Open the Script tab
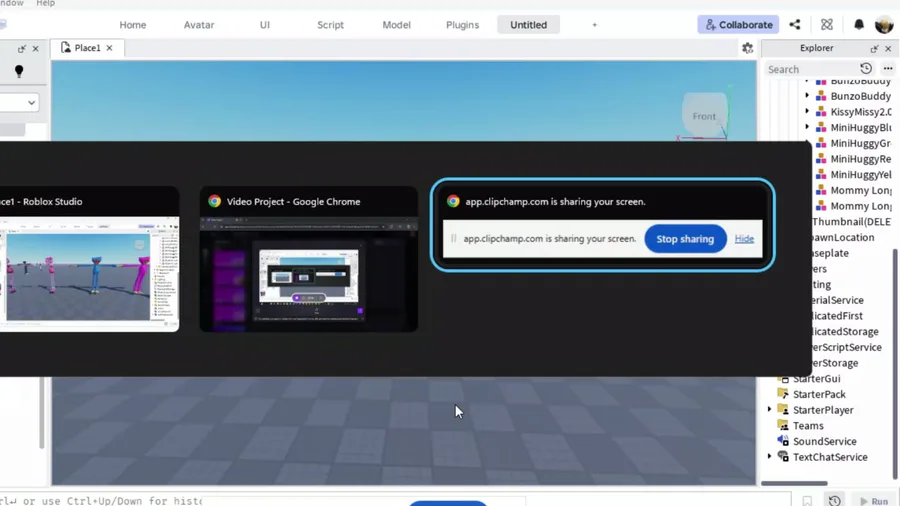This screenshot has height=506, width=900. click(330, 25)
